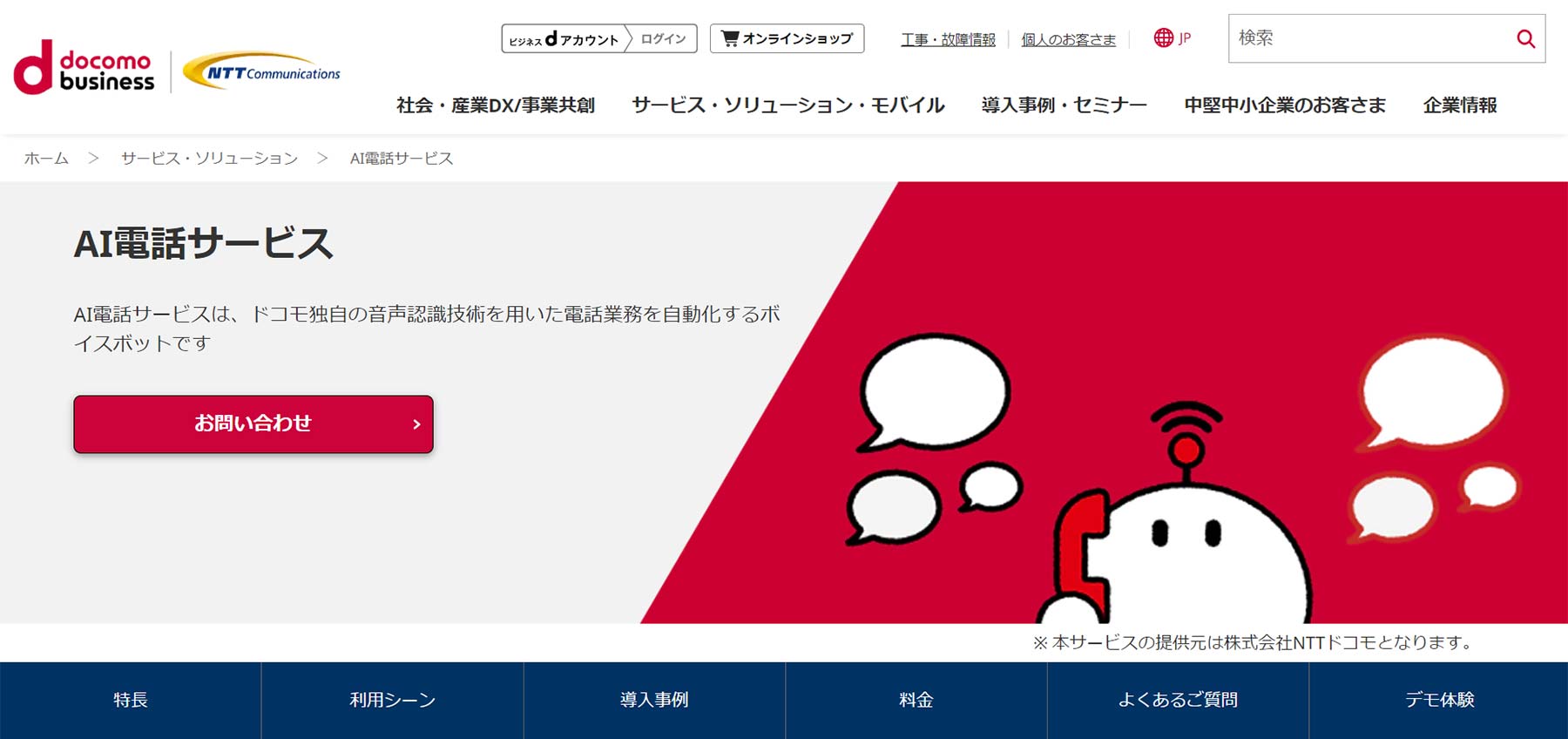Click ビジネスdアカウント button
Screen dimensions: 1568x739
click(564, 38)
